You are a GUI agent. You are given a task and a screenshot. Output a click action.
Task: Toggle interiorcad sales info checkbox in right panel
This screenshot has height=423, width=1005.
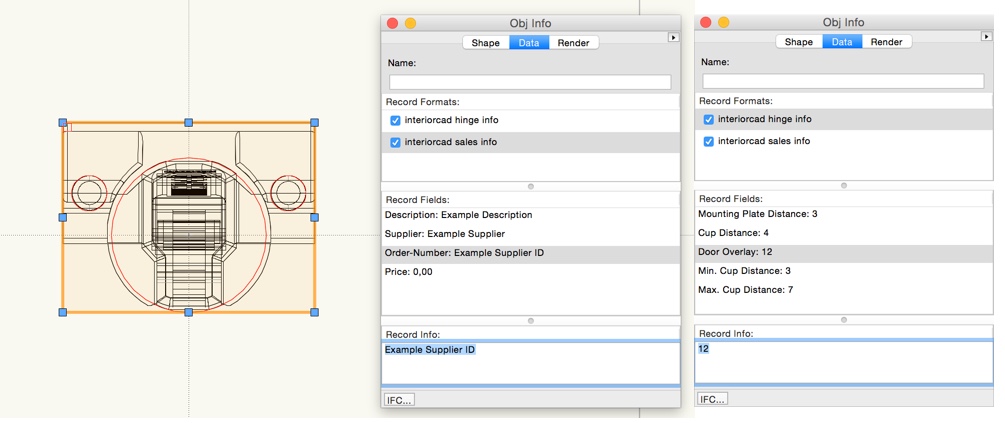click(x=709, y=141)
